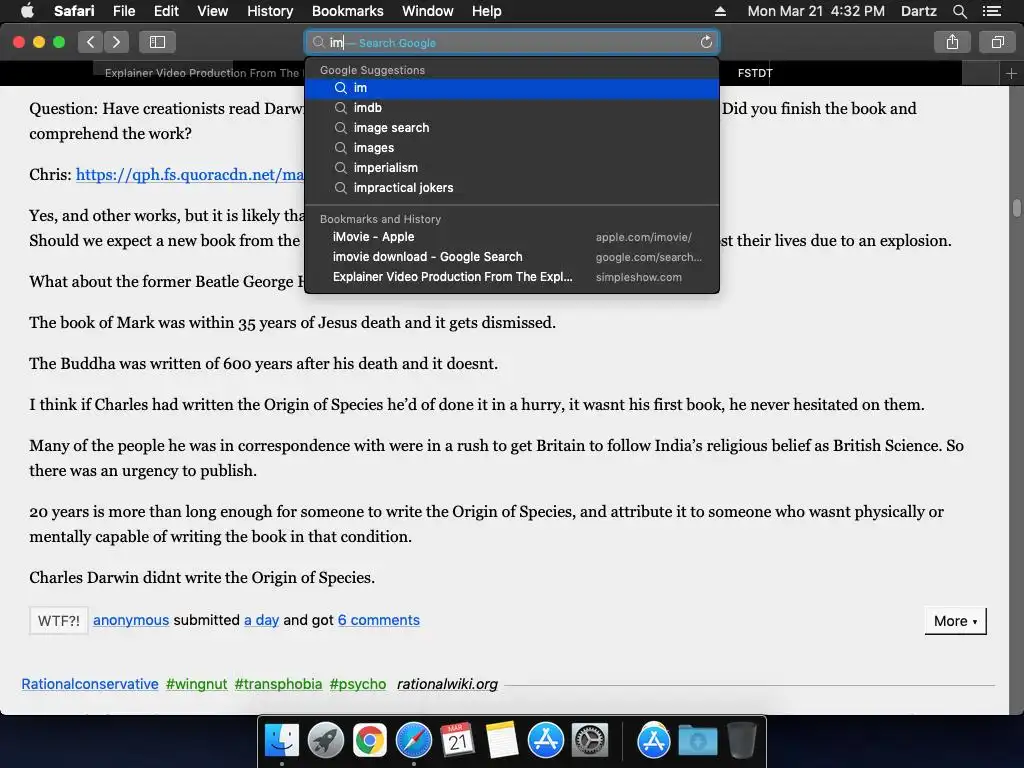This screenshot has height=768, width=1024.
Task: Click the eject icon in menu bar
Action: point(720,11)
